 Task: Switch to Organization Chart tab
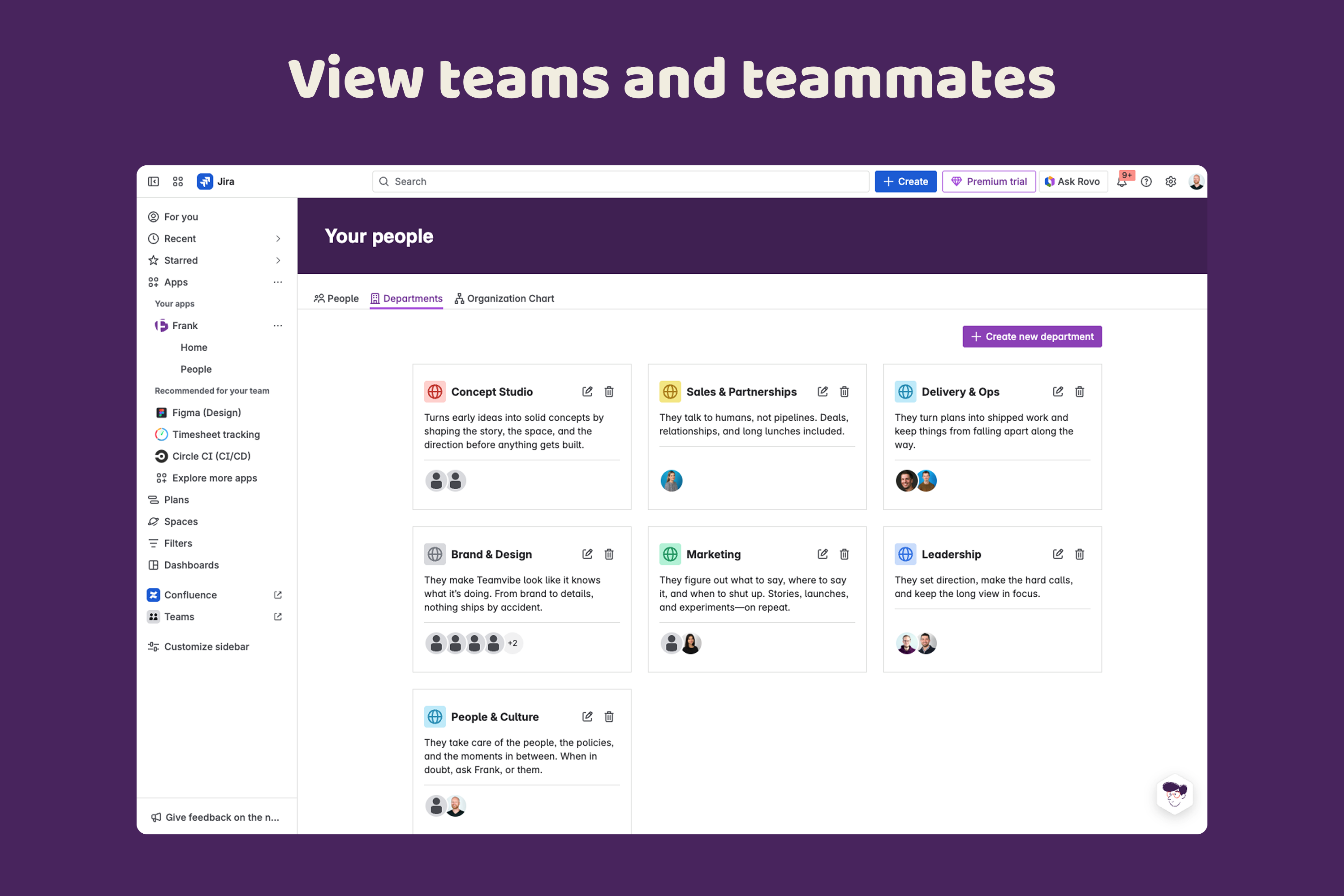point(504,298)
